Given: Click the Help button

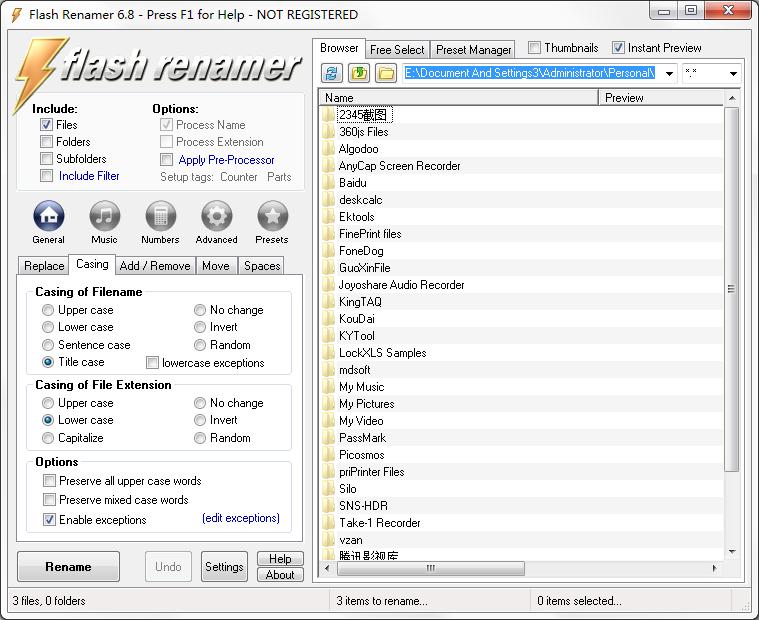Looking at the screenshot, I should [280, 559].
